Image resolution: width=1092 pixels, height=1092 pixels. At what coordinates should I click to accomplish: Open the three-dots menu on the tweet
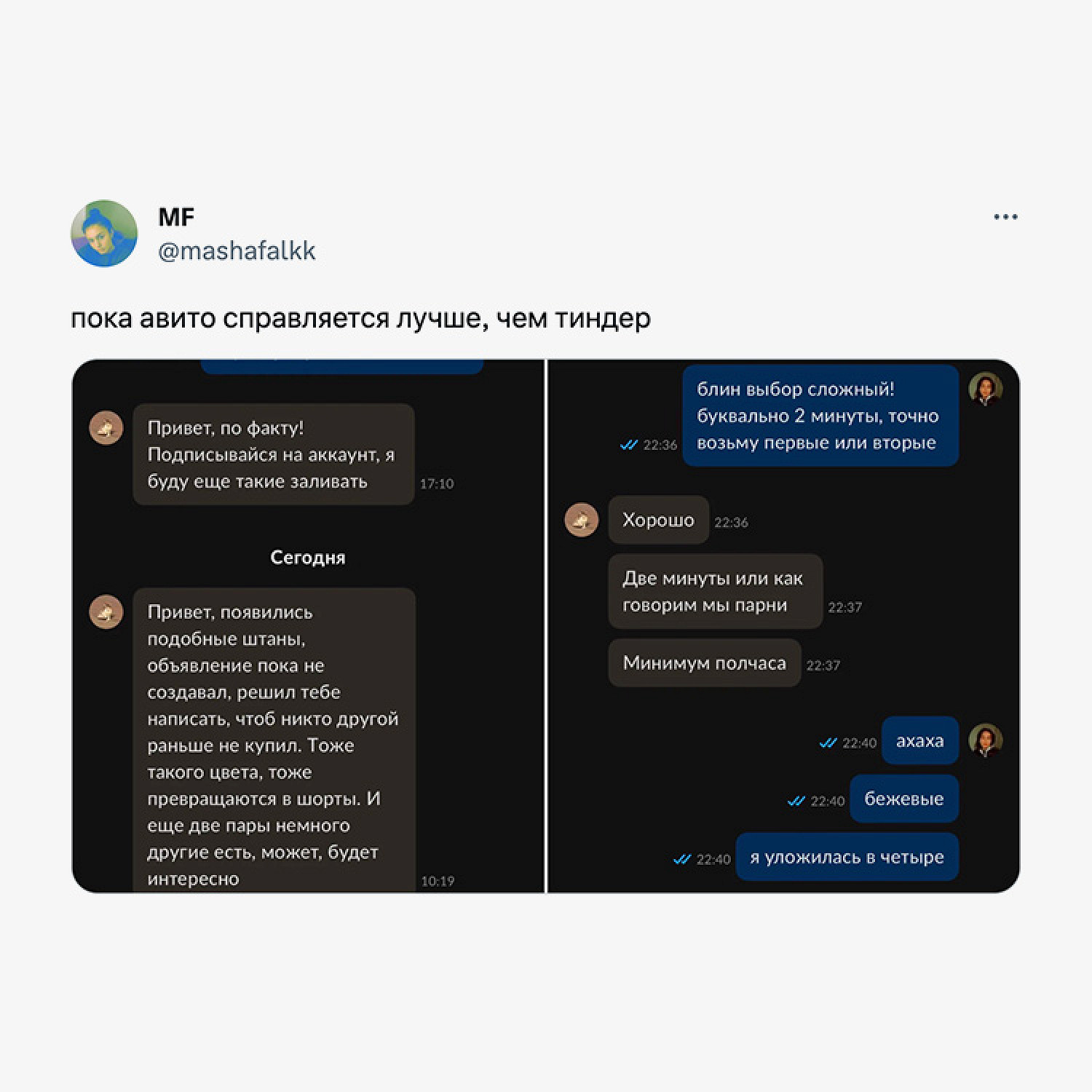coord(1005,217)
